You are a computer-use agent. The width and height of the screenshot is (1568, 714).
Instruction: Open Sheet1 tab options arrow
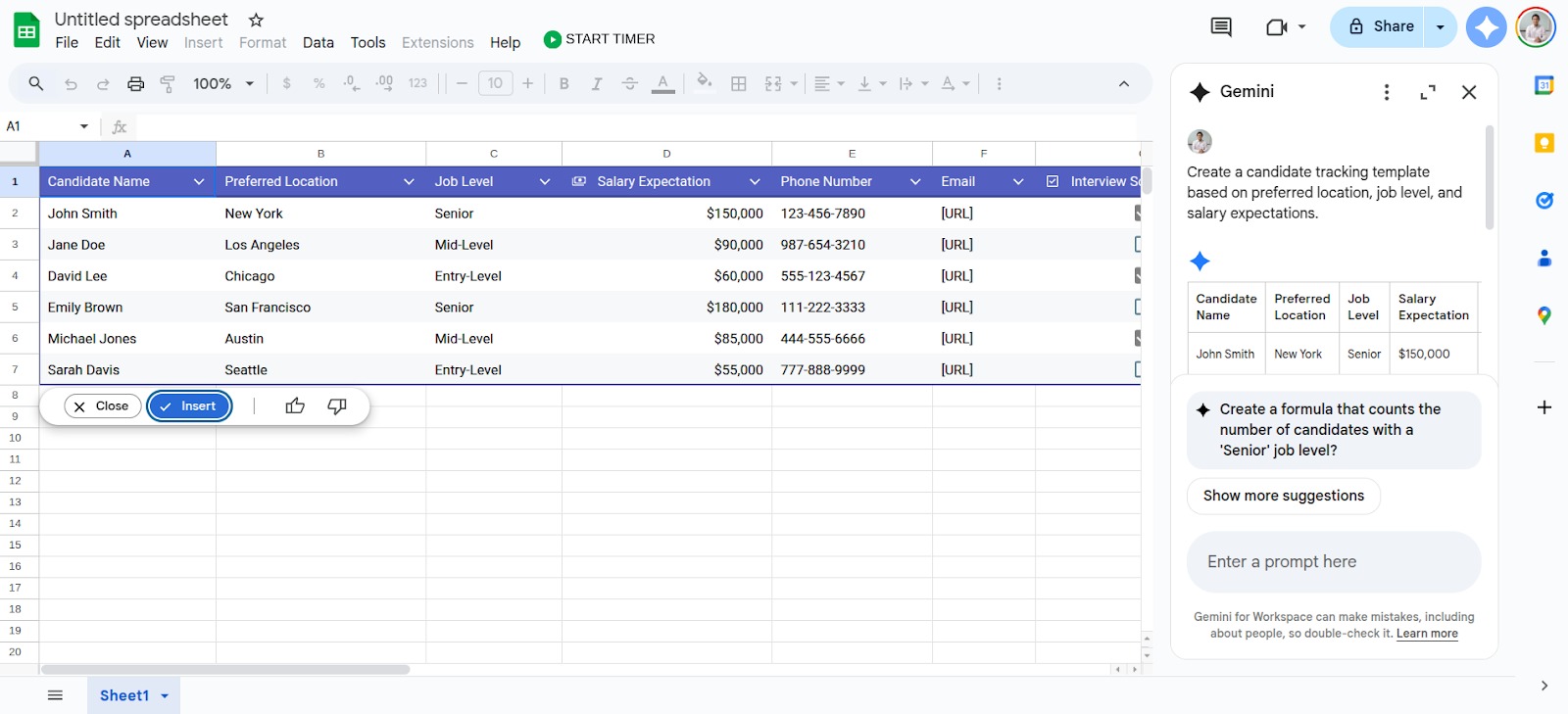click(165, 696)
